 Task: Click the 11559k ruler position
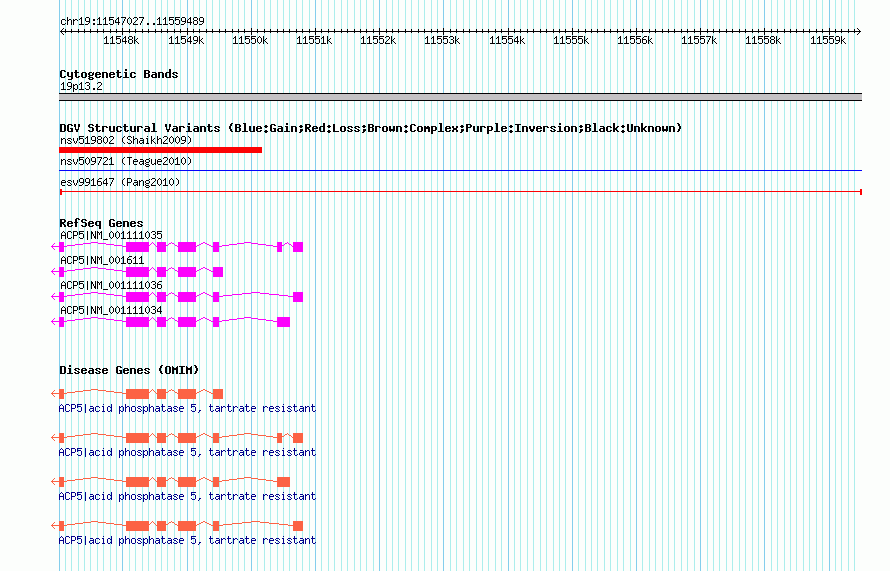coord(828,40)
